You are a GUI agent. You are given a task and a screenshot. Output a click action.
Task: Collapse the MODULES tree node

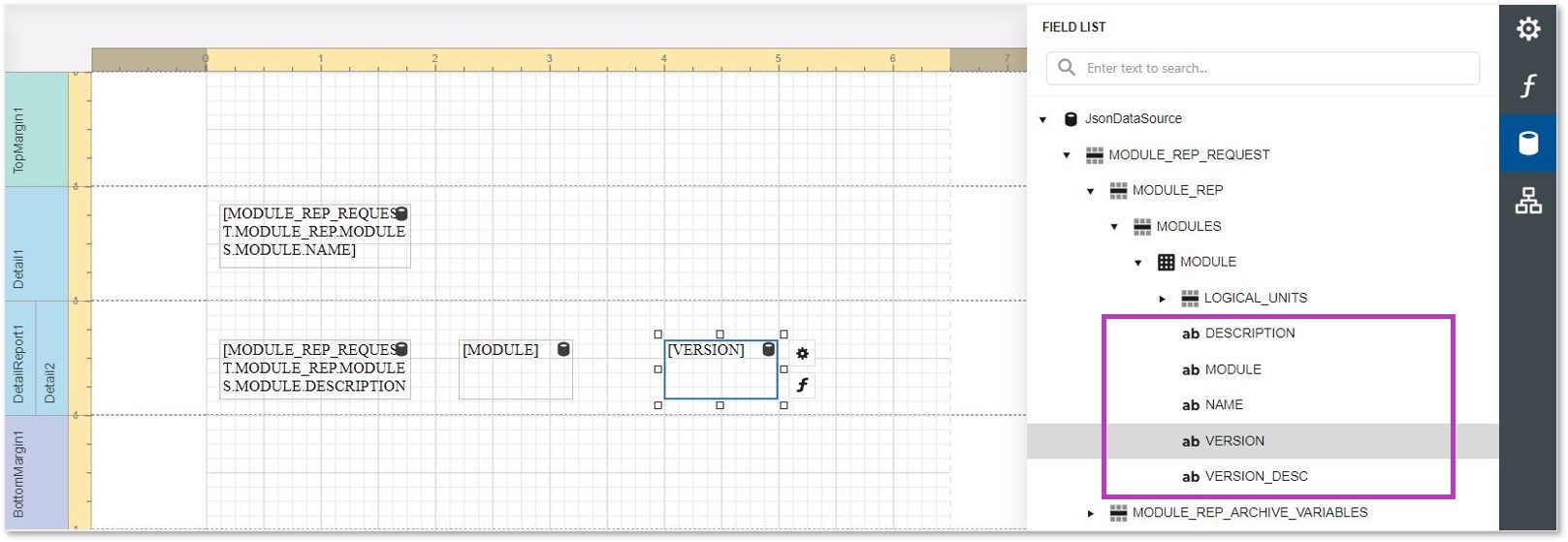coord(1114,227)
